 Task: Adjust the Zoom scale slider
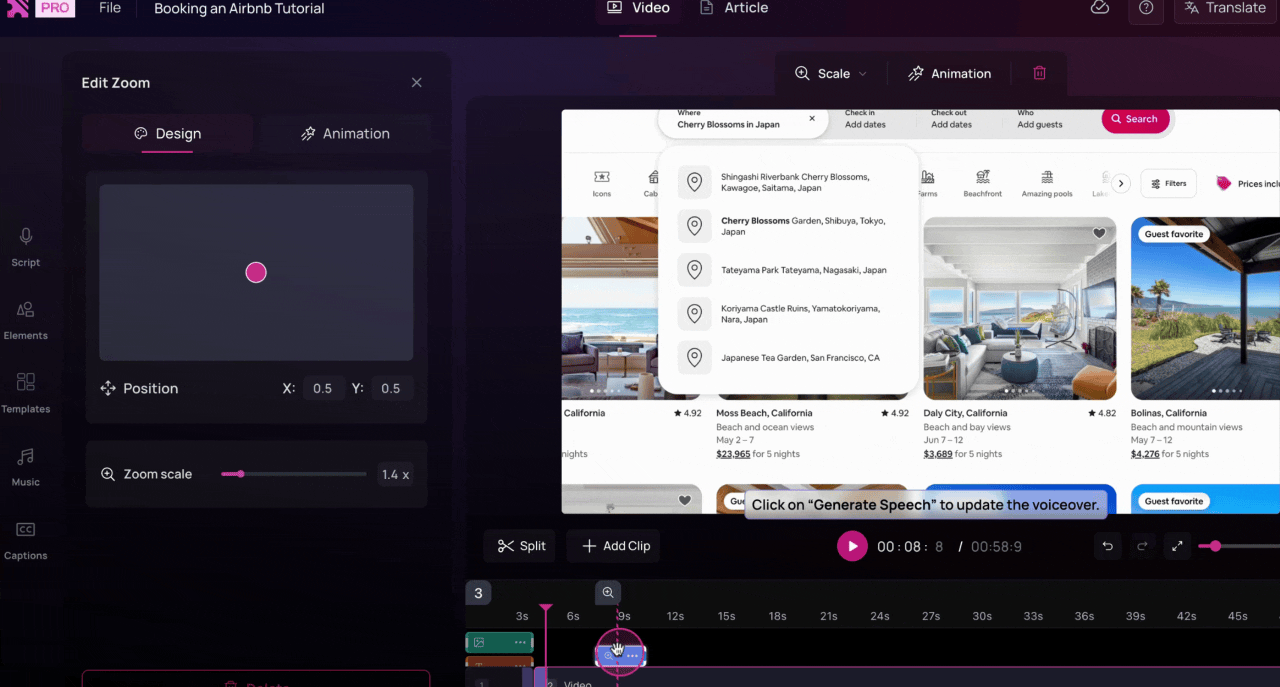293,474
